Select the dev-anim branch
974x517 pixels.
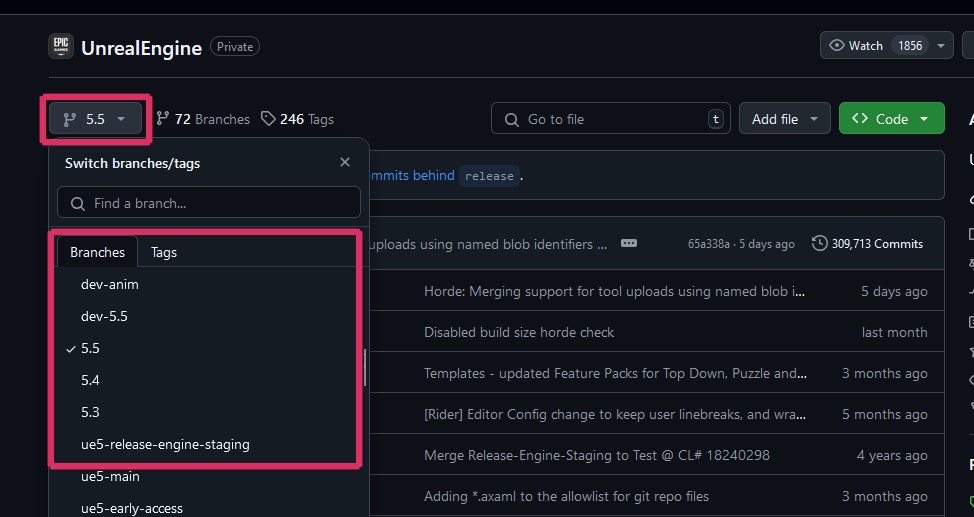tap(110, 284)
